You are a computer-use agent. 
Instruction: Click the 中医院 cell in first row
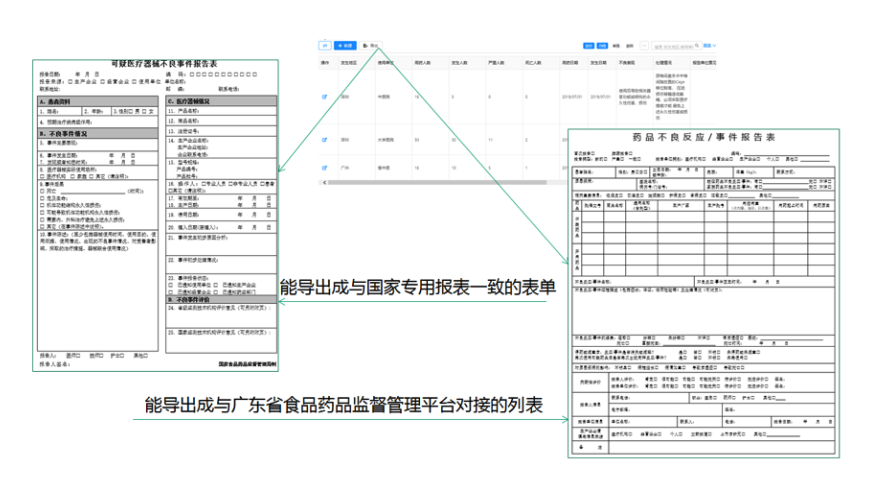(x=384, y=97)
